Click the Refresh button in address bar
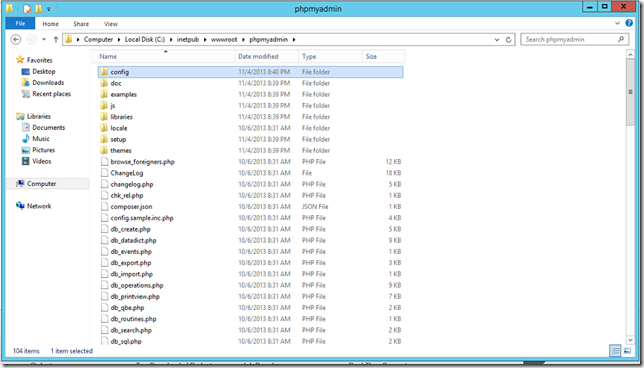644x368 pixels. coord(508,40)
